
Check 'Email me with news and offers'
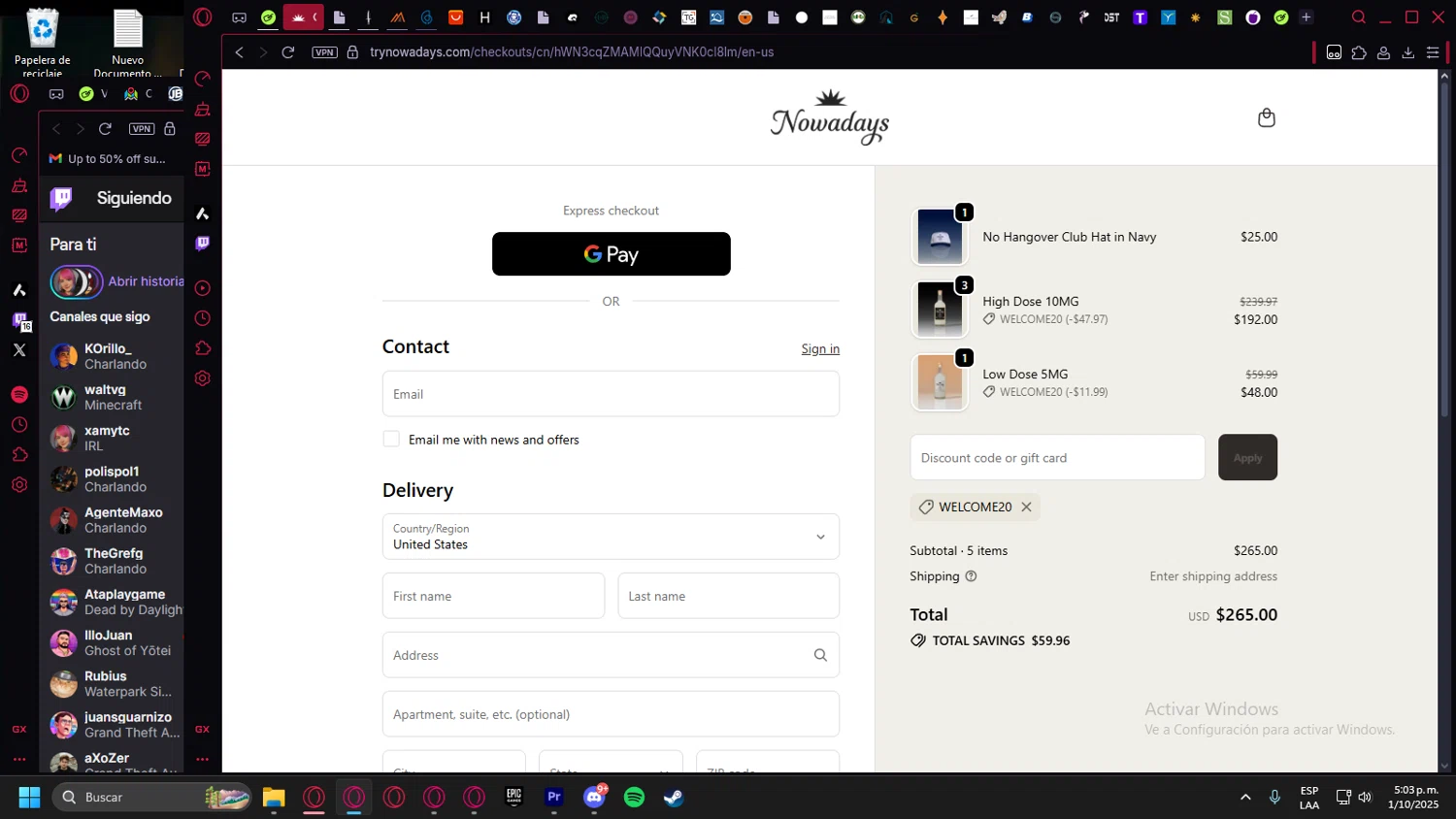391,439
